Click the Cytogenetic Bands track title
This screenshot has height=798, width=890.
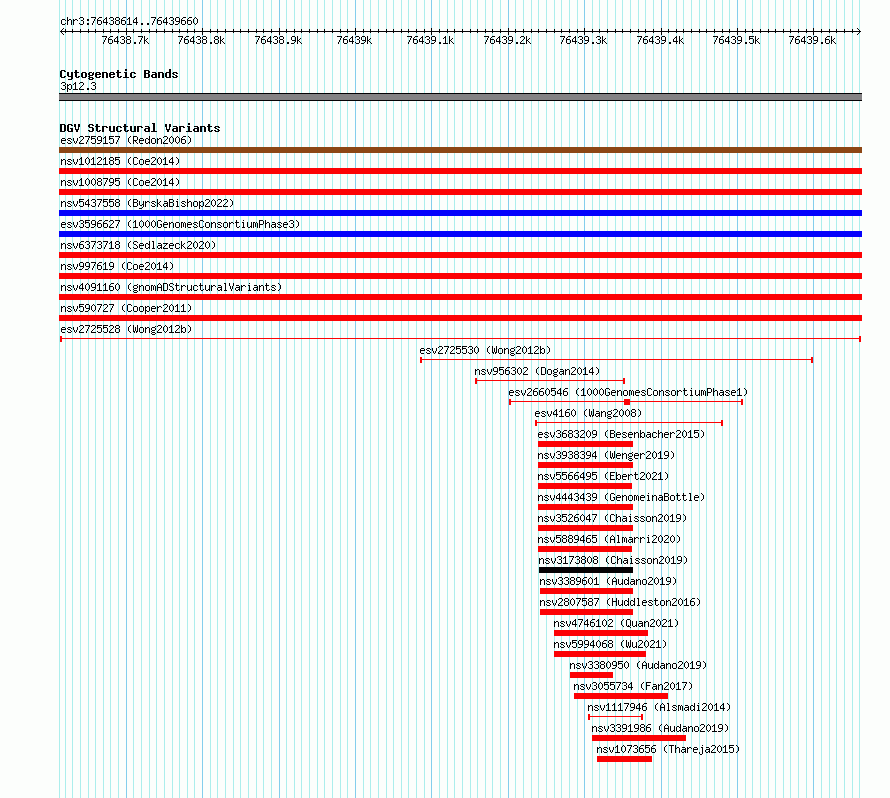pyautogui.click(x=119, y=74)
